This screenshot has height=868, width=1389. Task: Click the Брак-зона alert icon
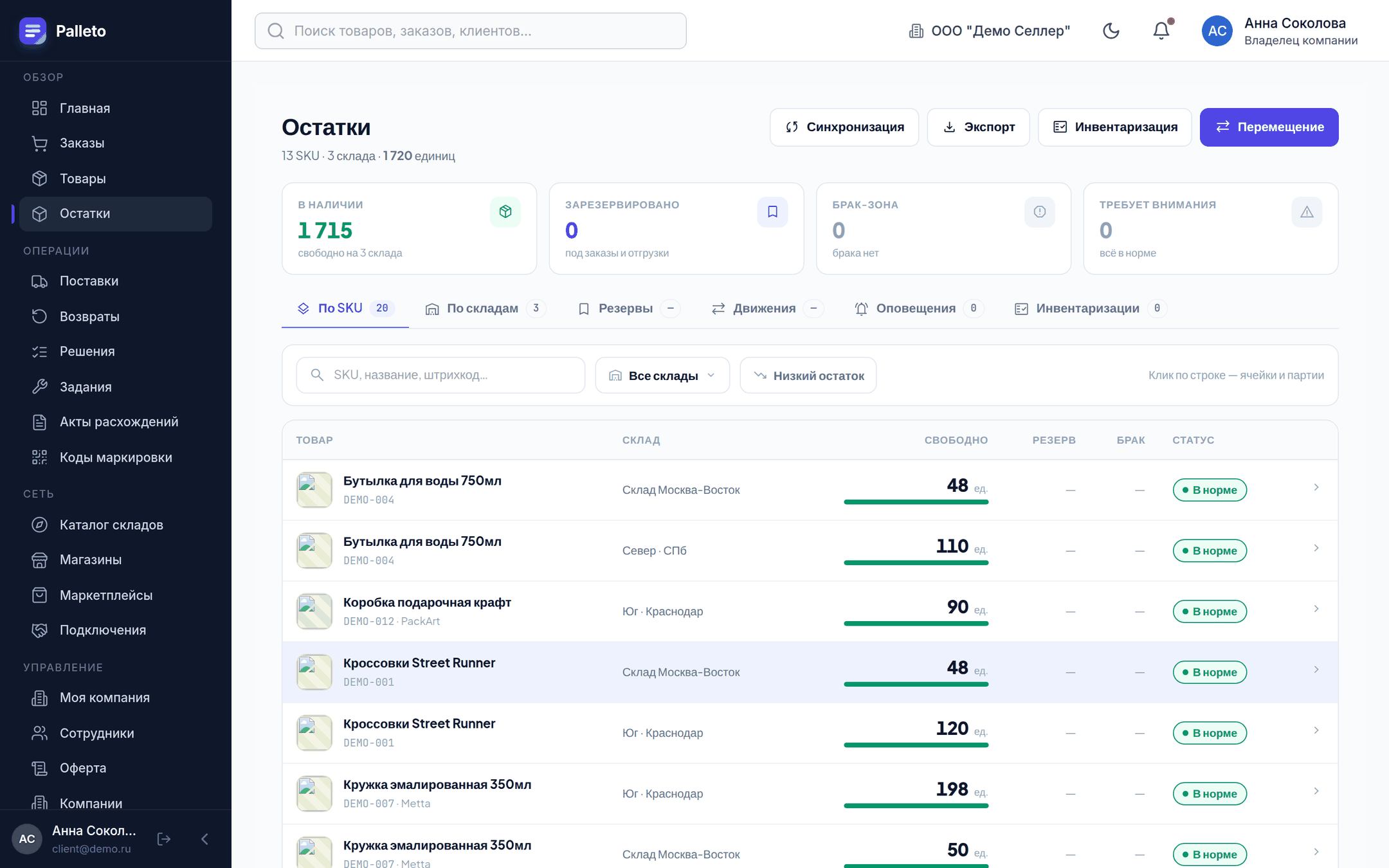(1040, 212)
